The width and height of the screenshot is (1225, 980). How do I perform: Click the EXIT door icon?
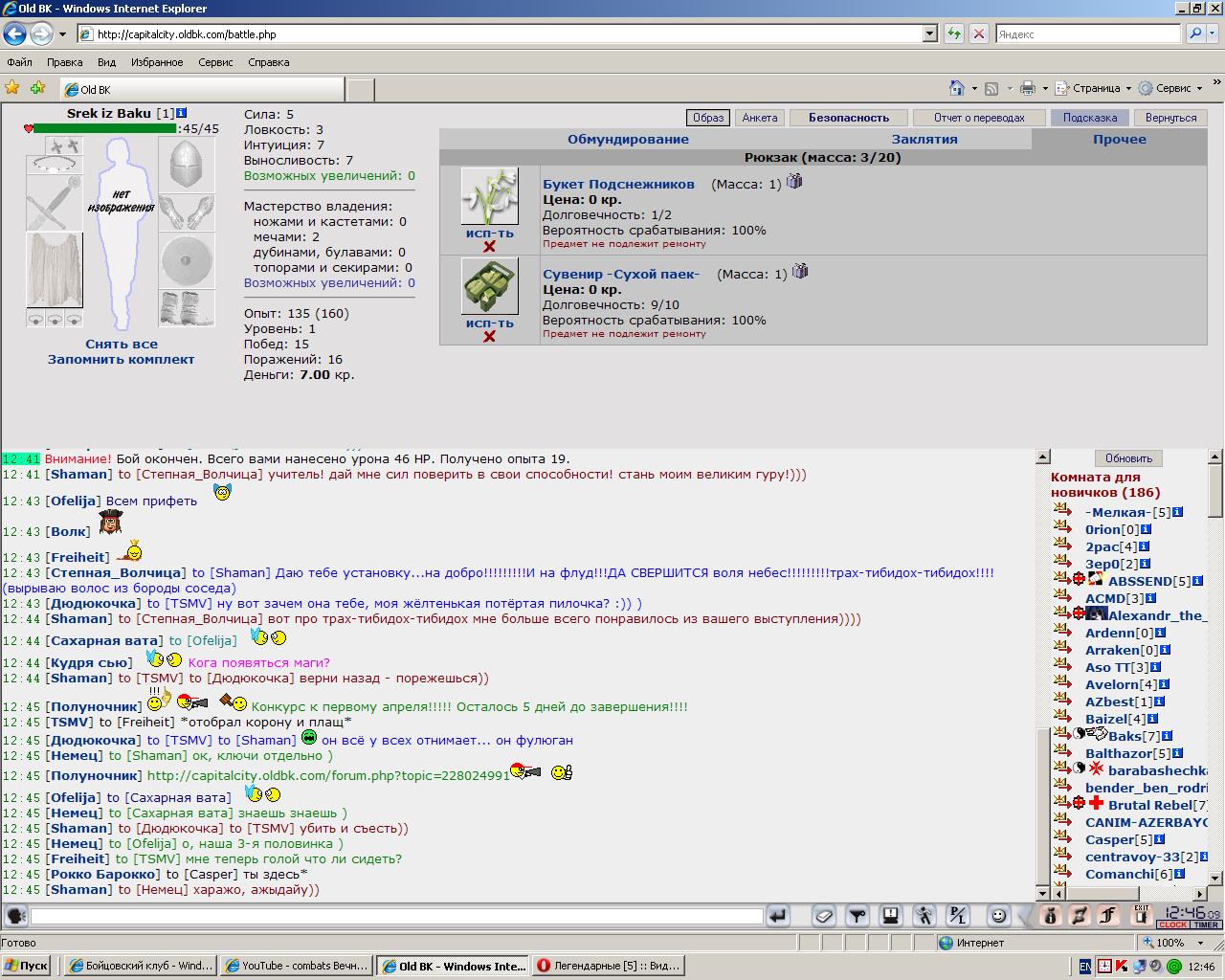1141,916
